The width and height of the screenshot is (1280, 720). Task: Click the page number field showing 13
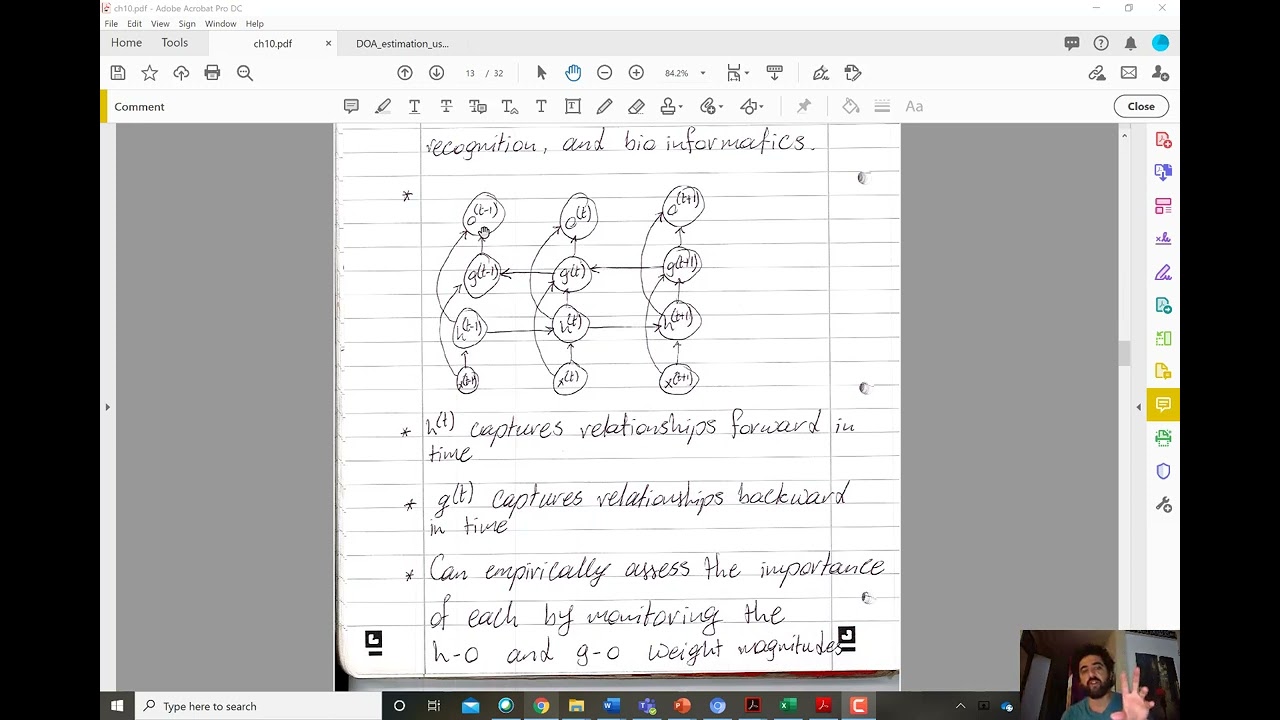470,73
